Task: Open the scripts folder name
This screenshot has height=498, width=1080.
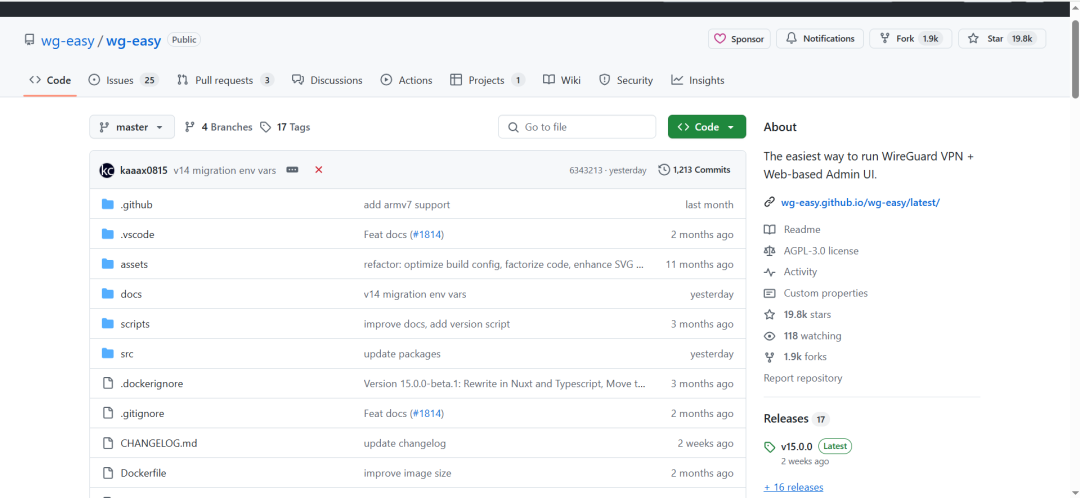Action: (x=135, y=324)
